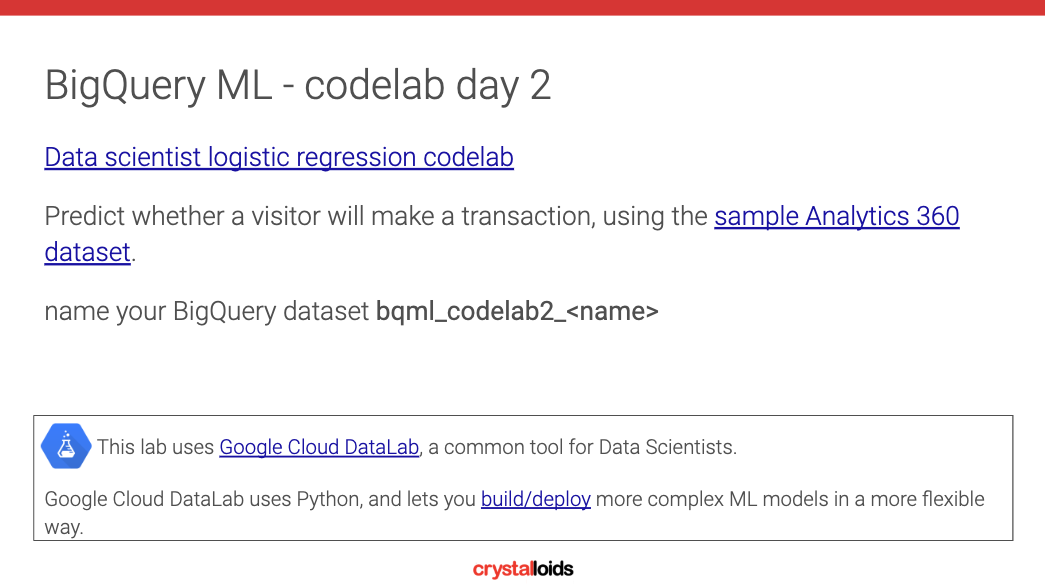
Task: Follow the Google Cloud DataLab link
Action: (319, 447)
